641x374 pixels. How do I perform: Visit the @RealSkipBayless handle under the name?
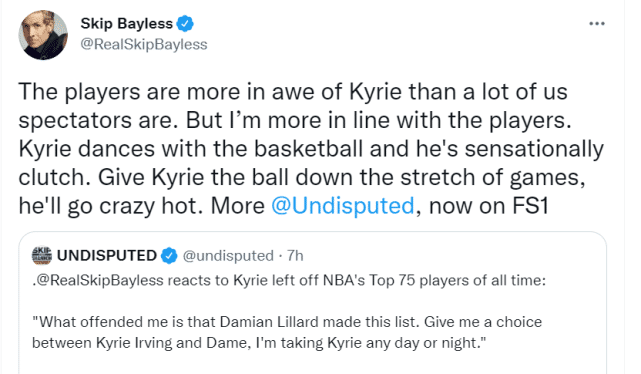(x=144, y=44)
